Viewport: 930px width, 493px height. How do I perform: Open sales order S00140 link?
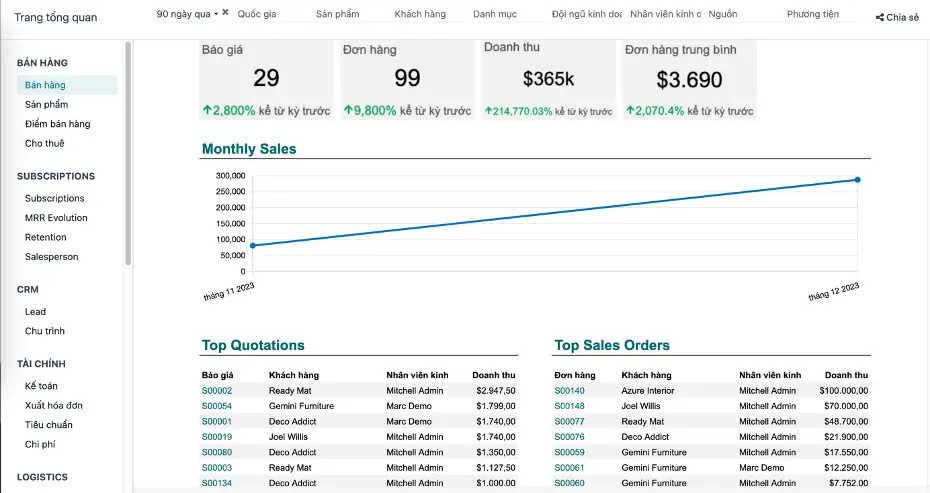pos(569,391)
